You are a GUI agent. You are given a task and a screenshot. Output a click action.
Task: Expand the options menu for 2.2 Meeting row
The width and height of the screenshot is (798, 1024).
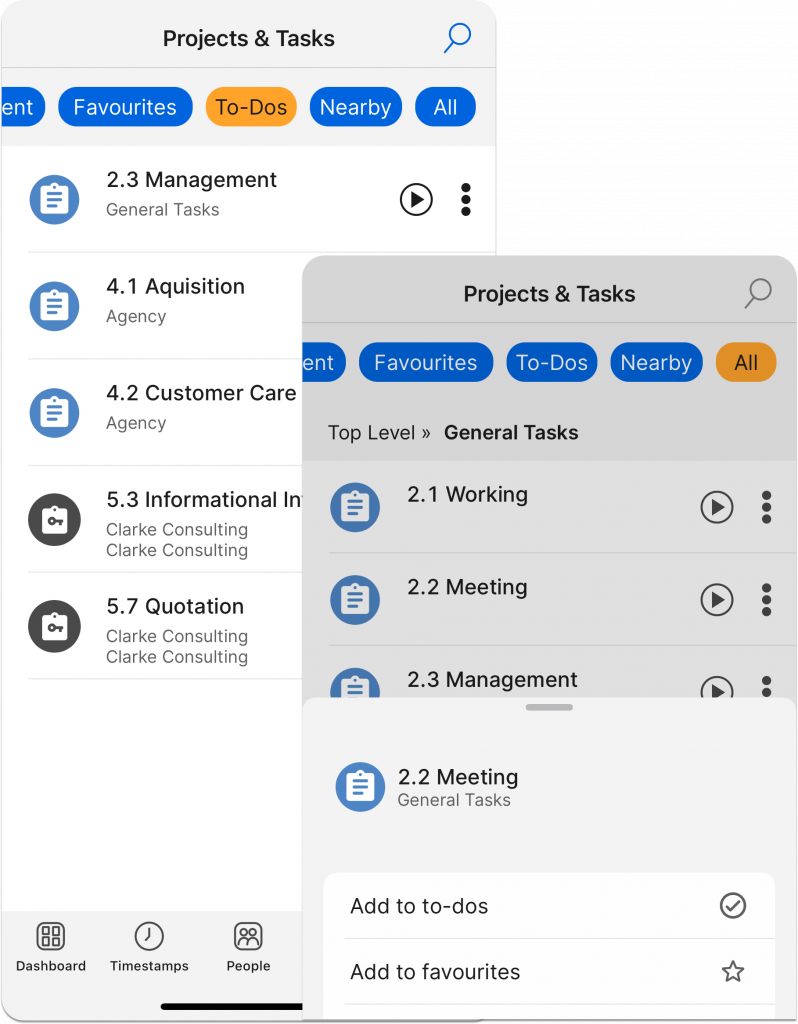click(767, 600)
